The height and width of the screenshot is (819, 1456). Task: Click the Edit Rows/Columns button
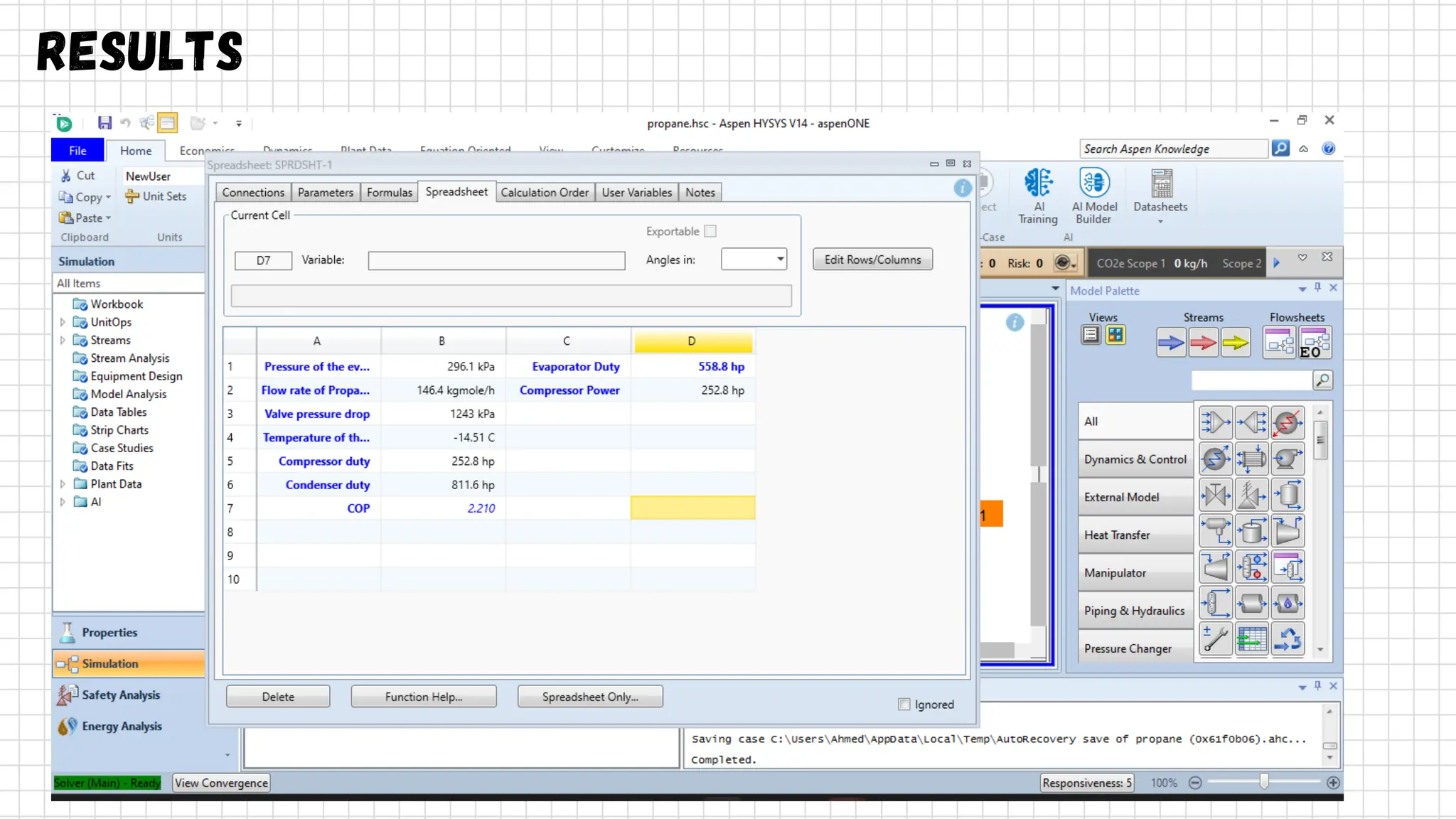pos(872,259)
